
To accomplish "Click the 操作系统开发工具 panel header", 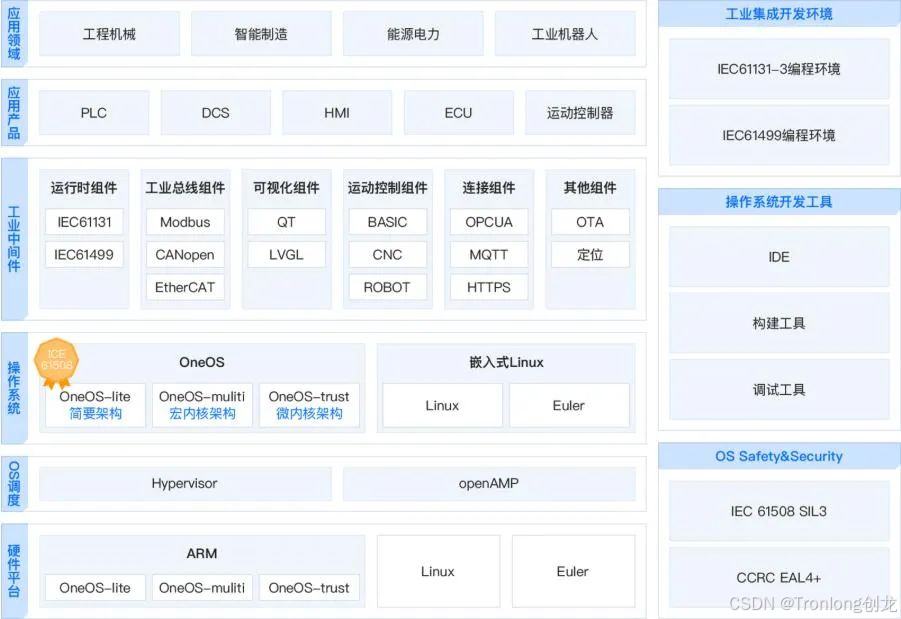I will 779,202.
